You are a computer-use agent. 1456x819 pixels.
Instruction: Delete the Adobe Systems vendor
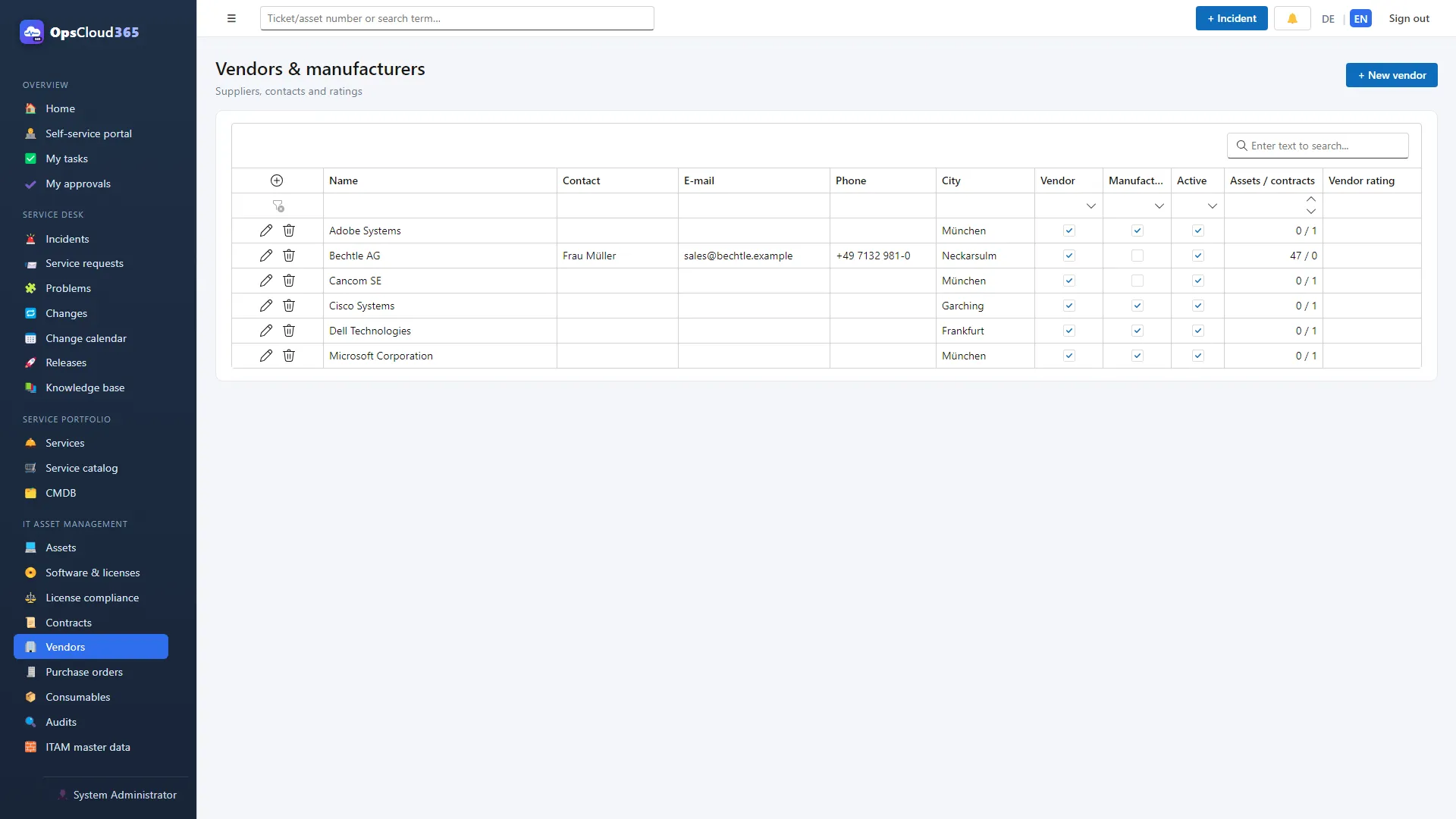click(289, 231)
